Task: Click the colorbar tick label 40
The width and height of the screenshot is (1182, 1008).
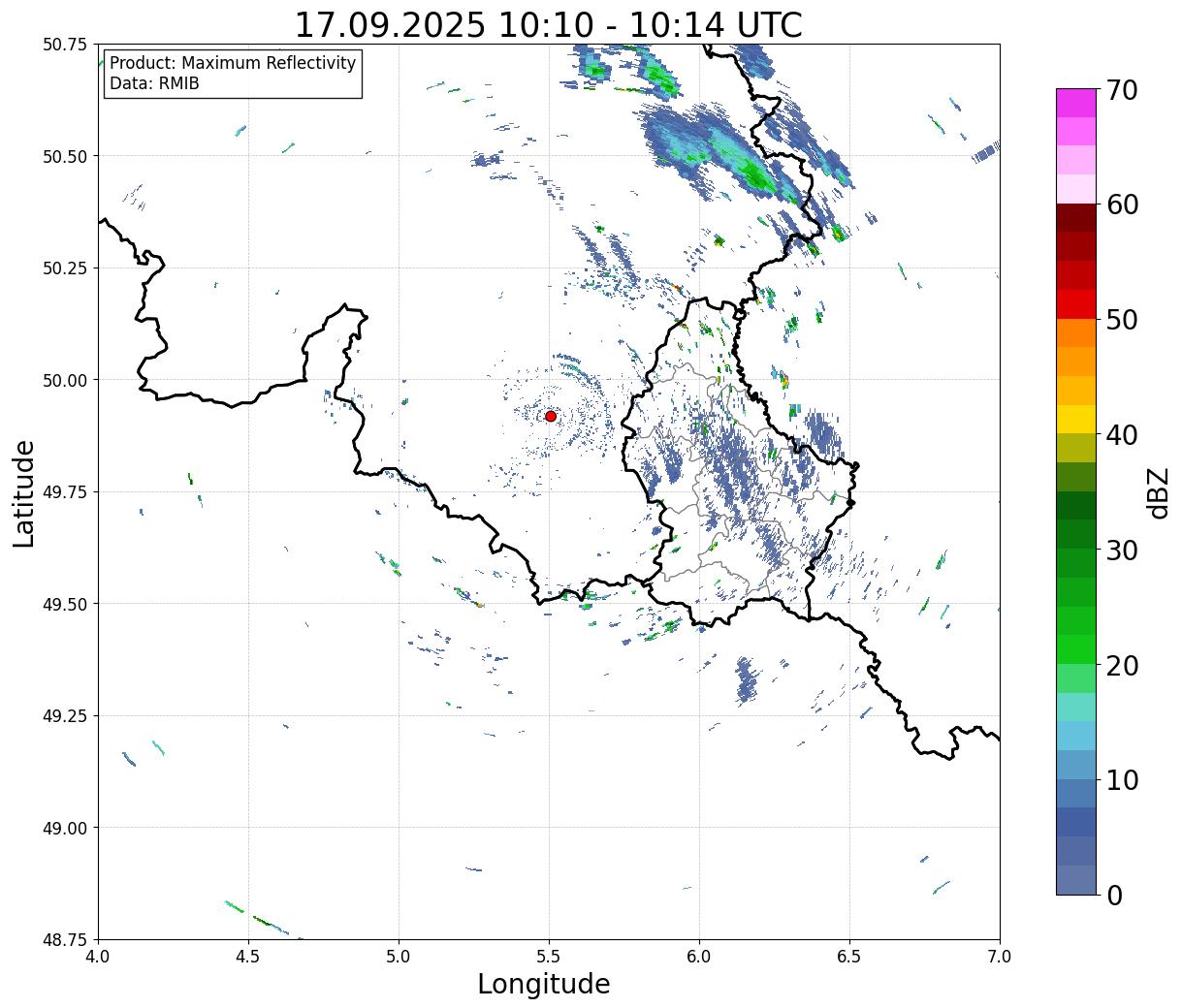Action: pos(1122,435)
